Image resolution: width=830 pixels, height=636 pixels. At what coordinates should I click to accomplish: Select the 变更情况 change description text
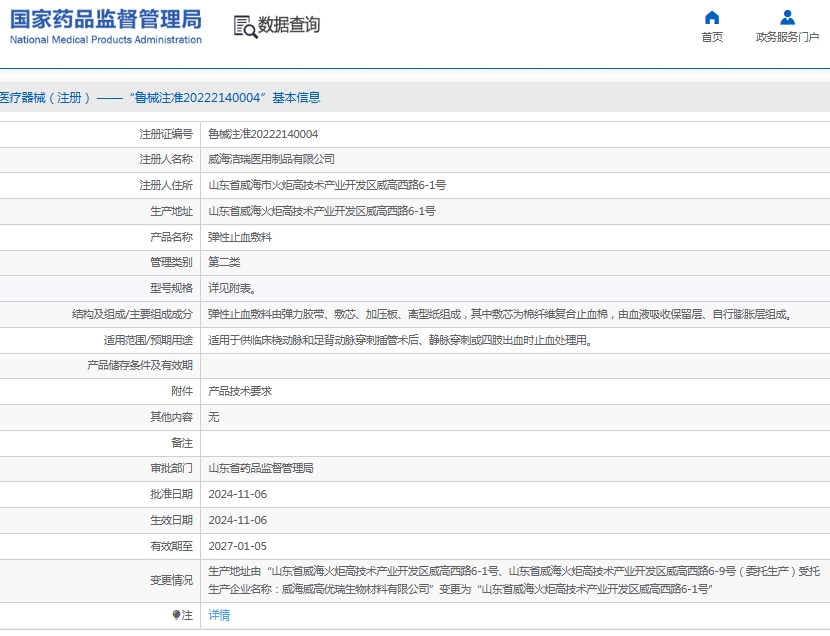point(514,580)
